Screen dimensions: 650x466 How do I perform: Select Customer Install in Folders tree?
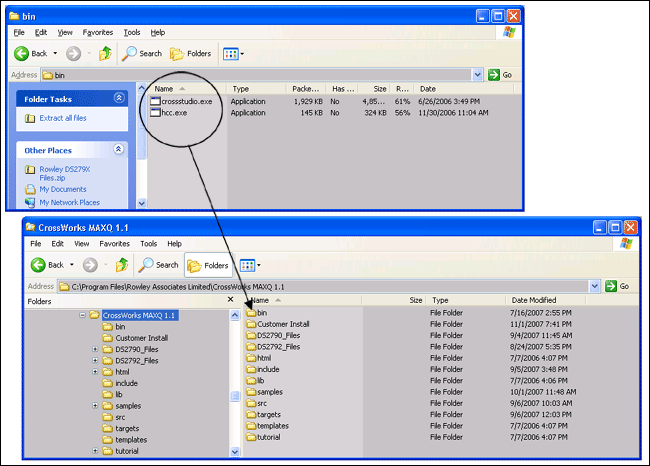tap(135, 338)
